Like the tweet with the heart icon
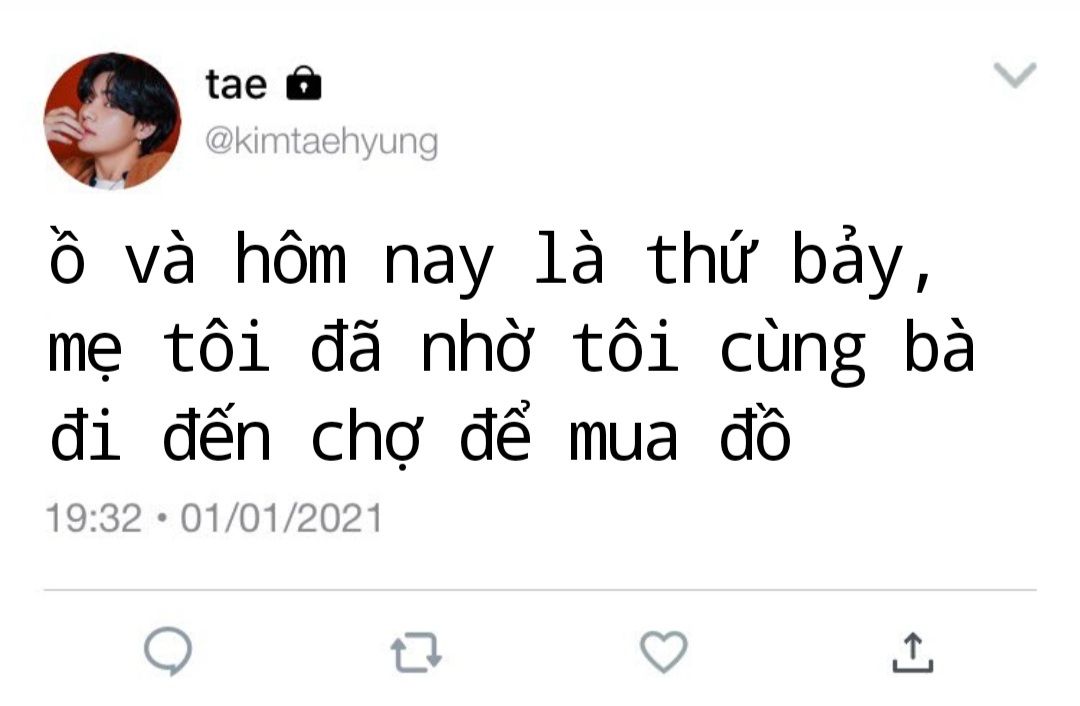This screenshot has width=1080, height=706. (x=663, y=652)
